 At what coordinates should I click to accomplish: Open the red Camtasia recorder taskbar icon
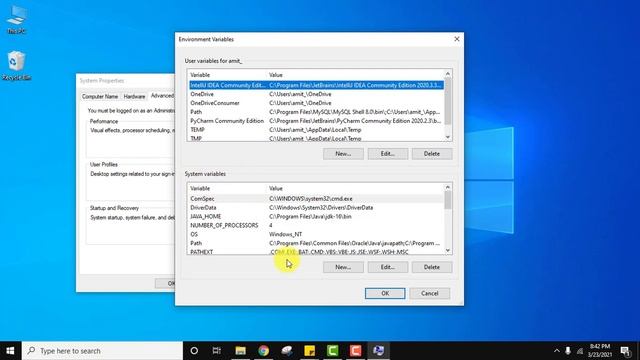pos(356,351)
